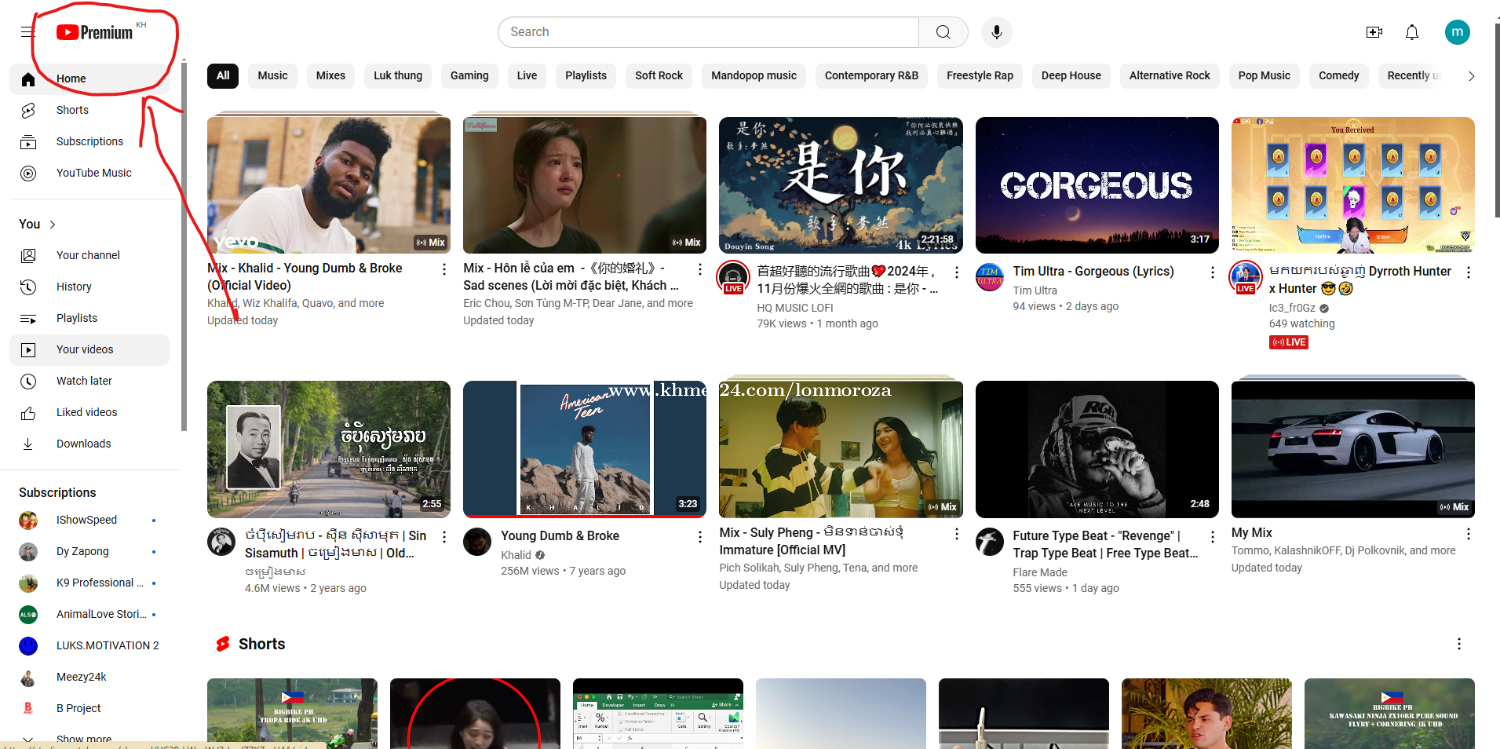Expand the You section chevron
Image resolution: width=1500 pixels, height=749 pixels.
[53, 224]
